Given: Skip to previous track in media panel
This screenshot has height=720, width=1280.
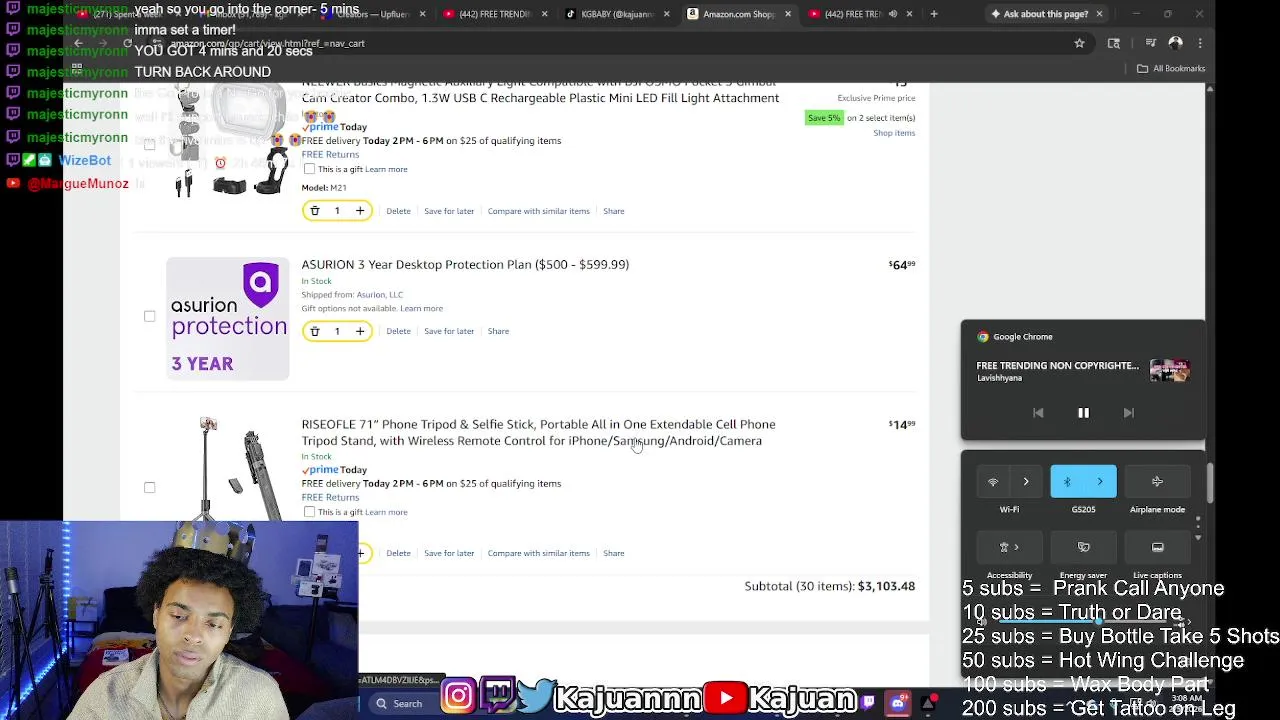Looking at the screenshot, I should point(1038,413).
